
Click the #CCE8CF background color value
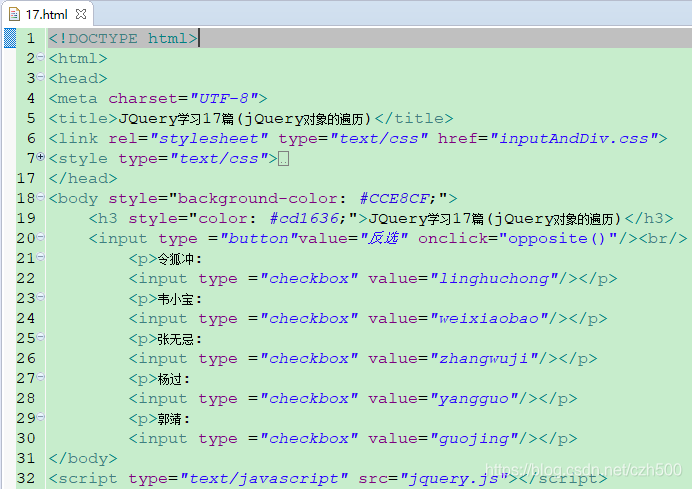[x=394, y=199]
